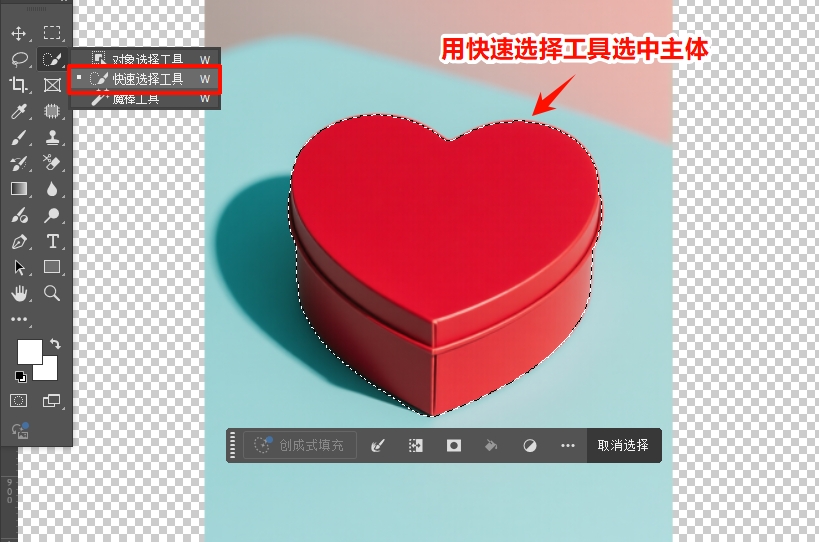Screen dimensions: 819x542
Task: Select the Path Selection arrow tool
Action: 19,267
